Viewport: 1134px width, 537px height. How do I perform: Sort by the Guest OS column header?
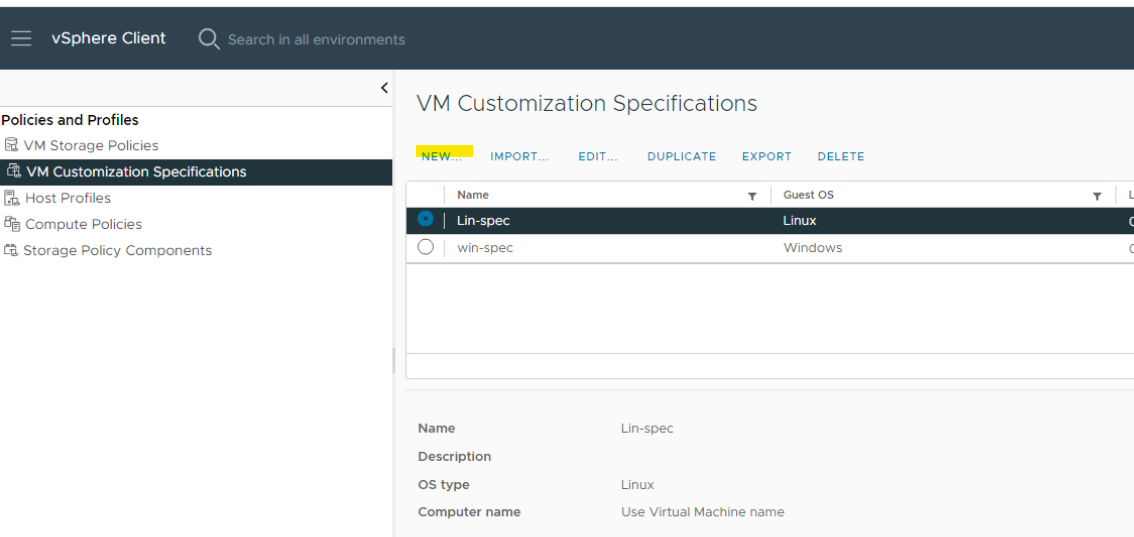[x=809, y=195]
